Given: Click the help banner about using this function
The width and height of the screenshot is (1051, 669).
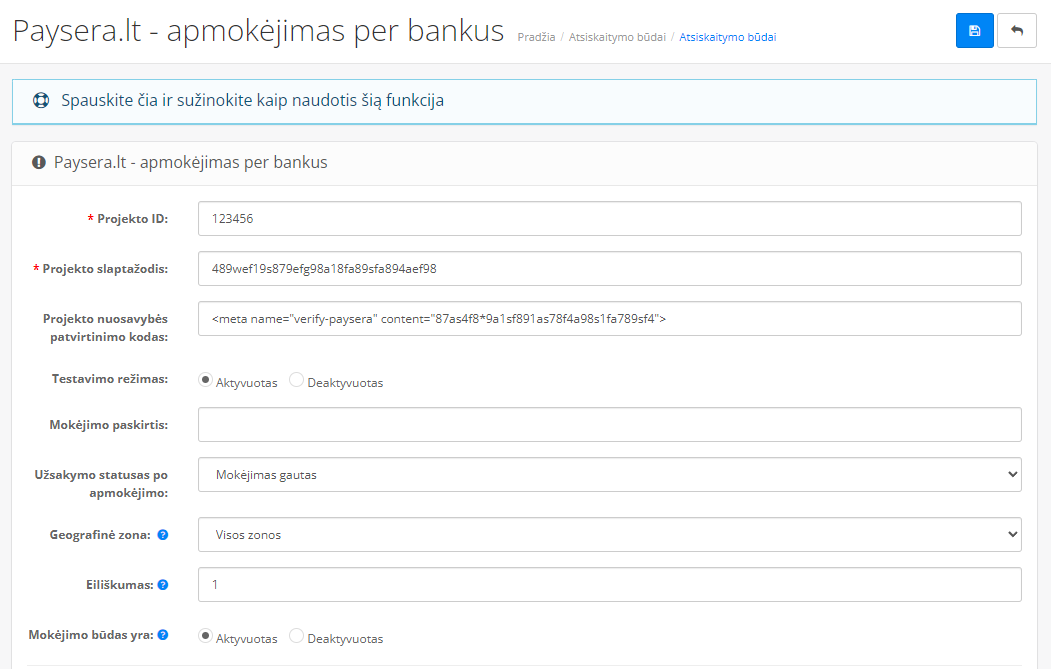Looking at the screenshot, I should click(252, 101).
